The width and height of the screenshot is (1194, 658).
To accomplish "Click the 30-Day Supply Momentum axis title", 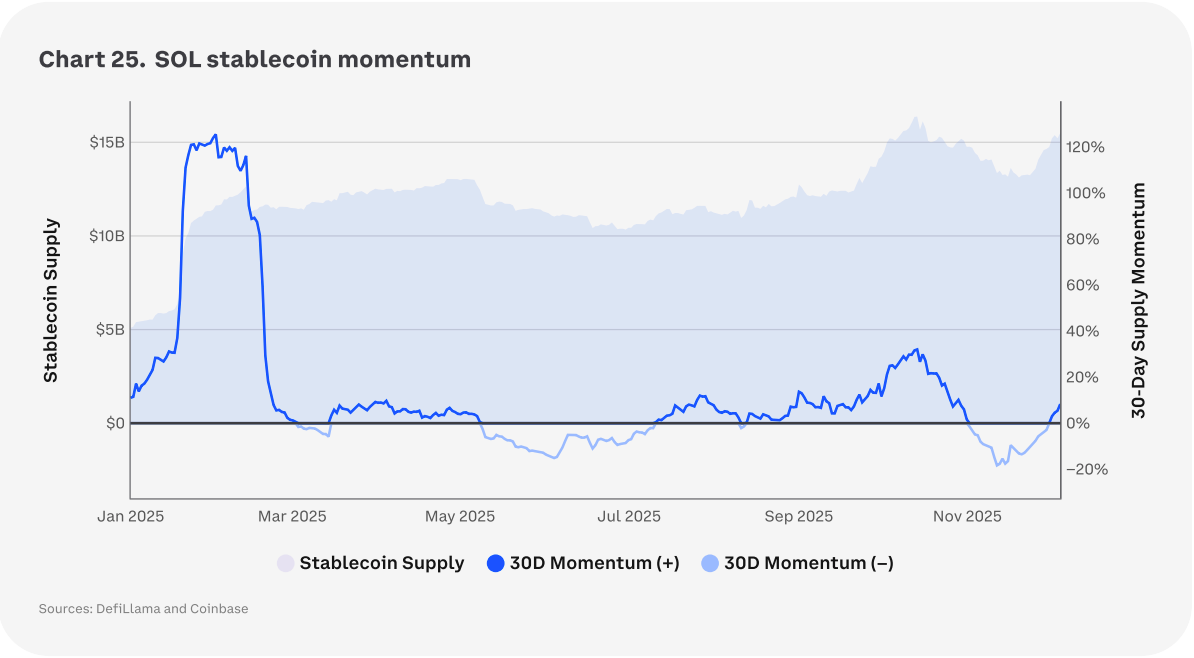I will [1139, 300].
